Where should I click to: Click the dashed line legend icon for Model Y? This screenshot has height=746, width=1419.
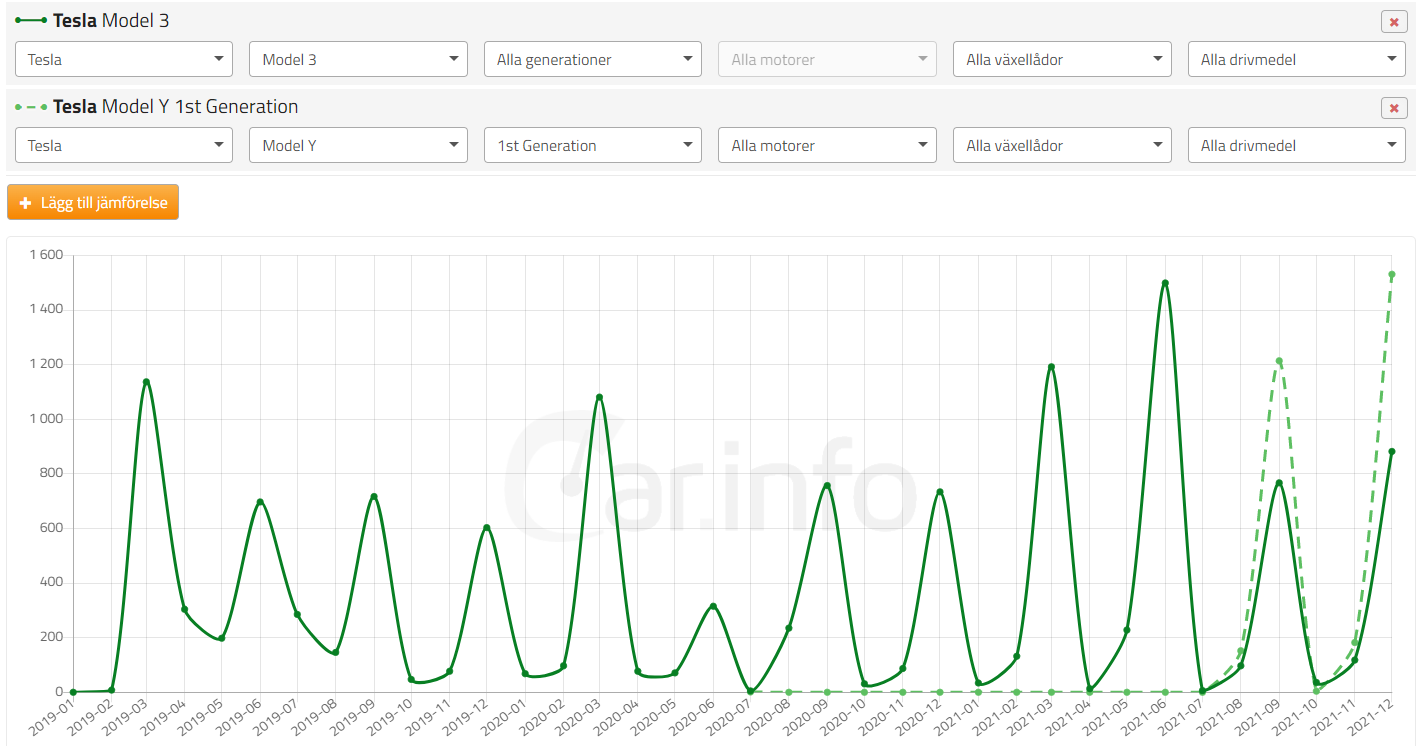click(x=31, y=106)
